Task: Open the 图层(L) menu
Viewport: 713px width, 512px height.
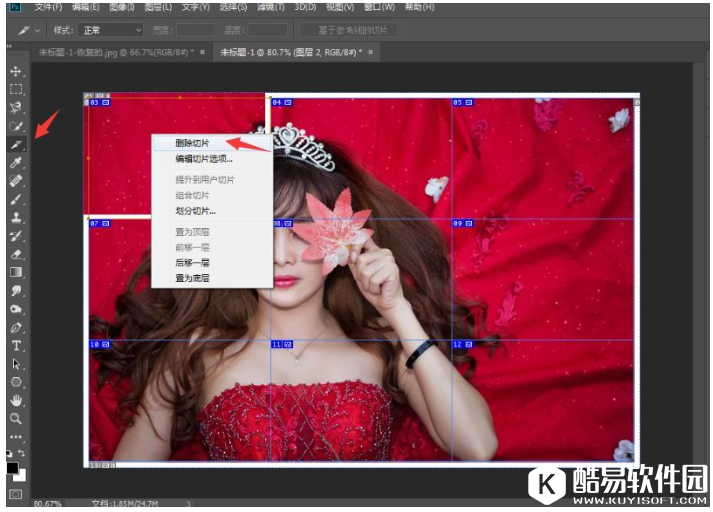Action: [155, 7]
